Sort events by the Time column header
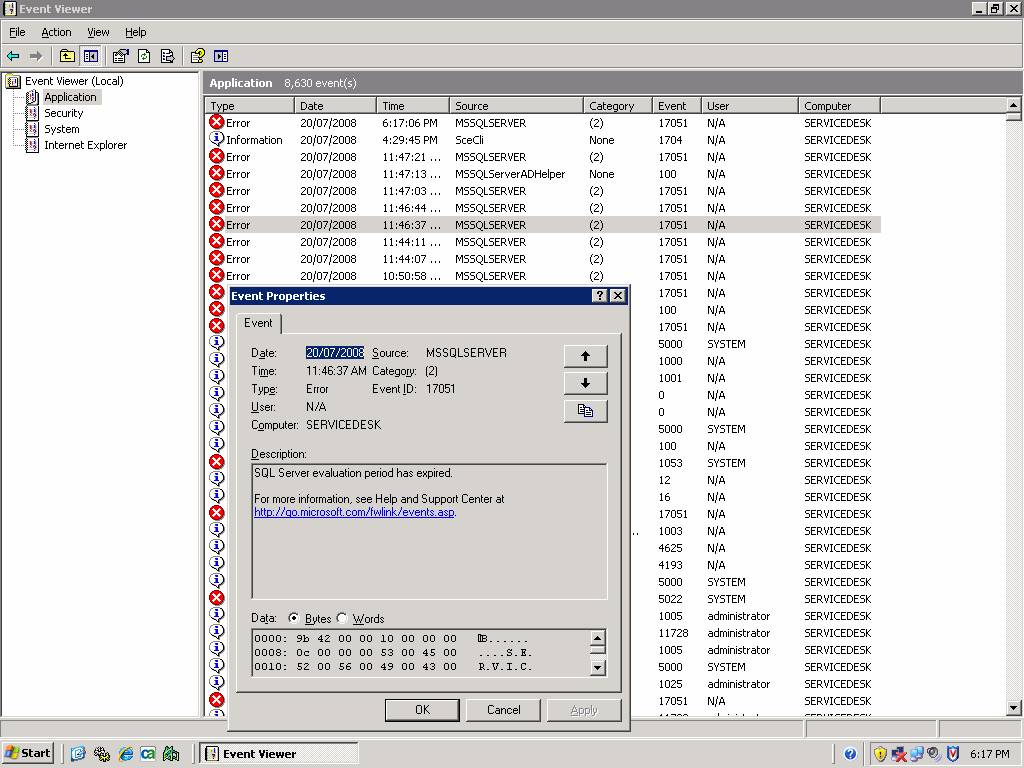Viewport: 1024px width, 768px height. tap(413, 106)
